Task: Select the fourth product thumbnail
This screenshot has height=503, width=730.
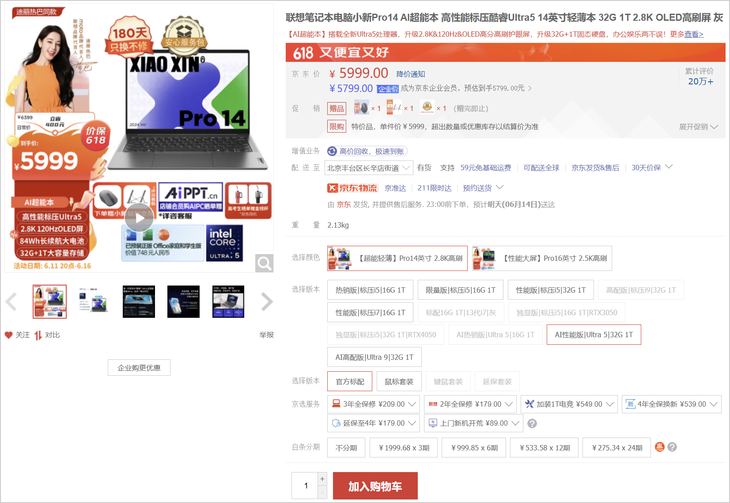Action: tap(183, 302)
